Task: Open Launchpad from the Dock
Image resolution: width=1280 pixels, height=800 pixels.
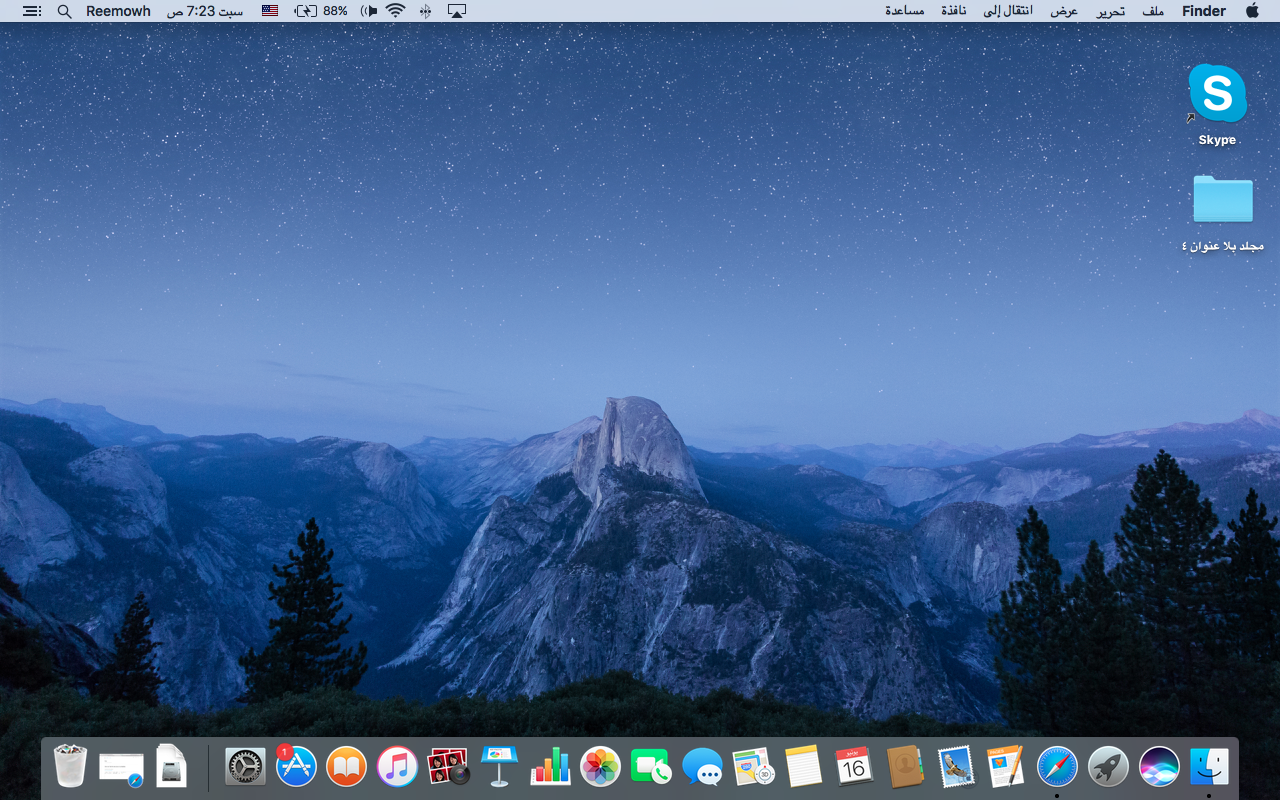Action: tap(1108, 767)
